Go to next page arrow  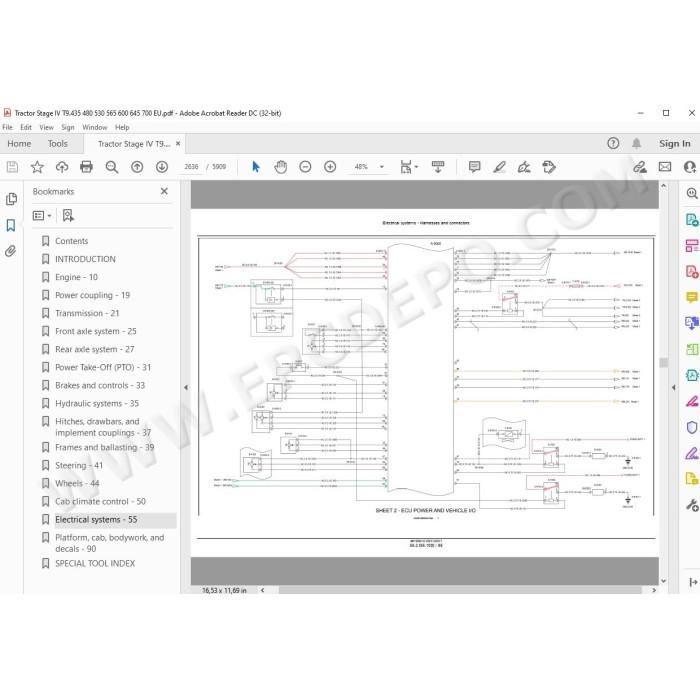162,167
